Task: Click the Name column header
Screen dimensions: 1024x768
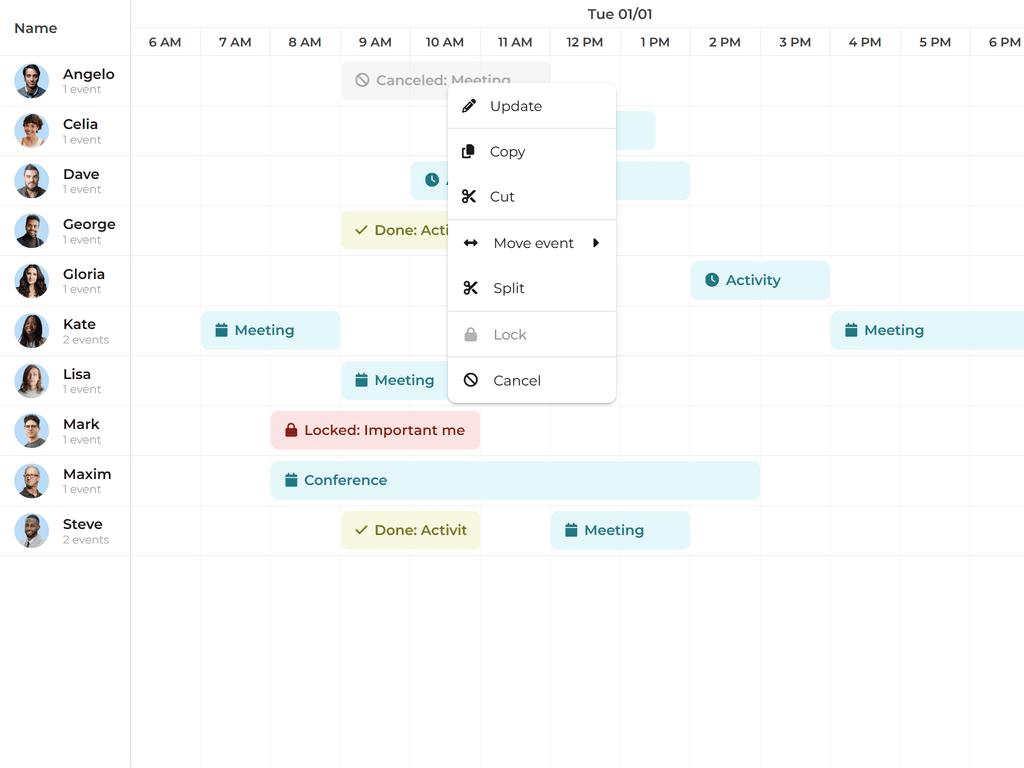Action: pyautogui.click(x=36, y=28)
